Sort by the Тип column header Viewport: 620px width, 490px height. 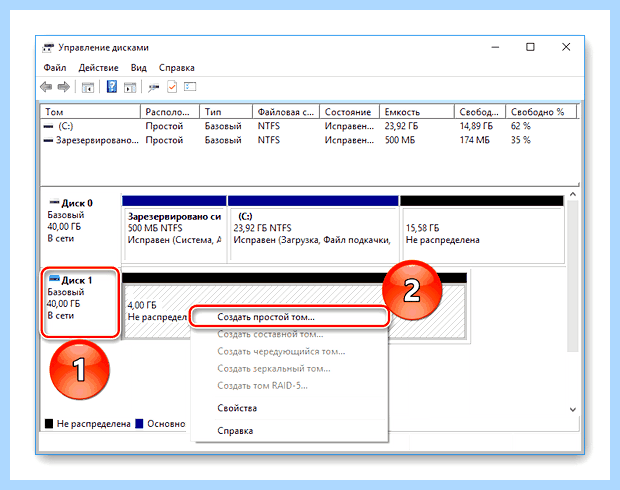pos(226,112)
